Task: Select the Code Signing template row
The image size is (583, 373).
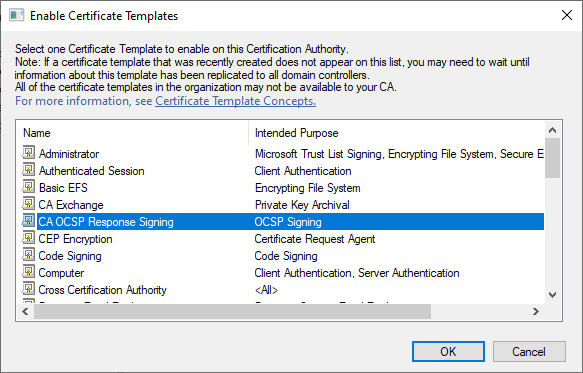Action: coord(283,256)
